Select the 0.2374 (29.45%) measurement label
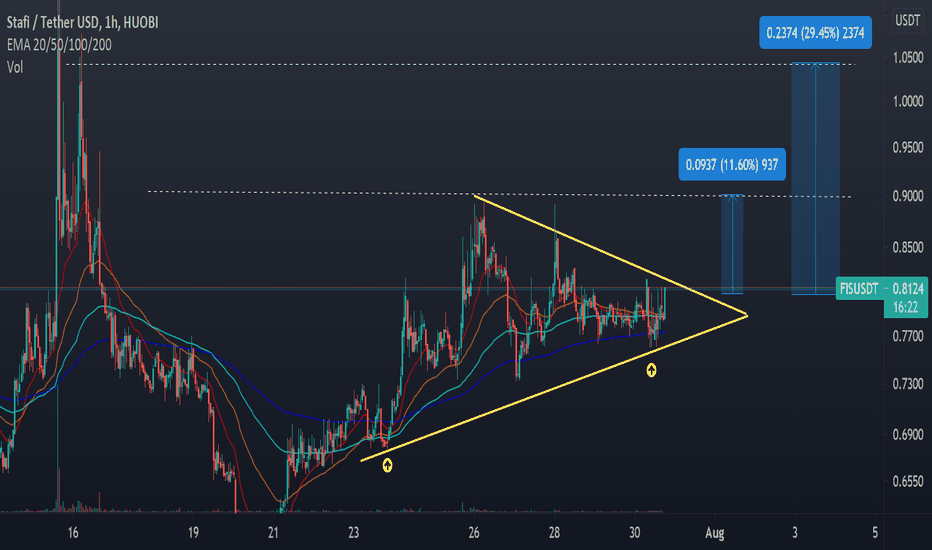932x550 pixels. point(815,33)
